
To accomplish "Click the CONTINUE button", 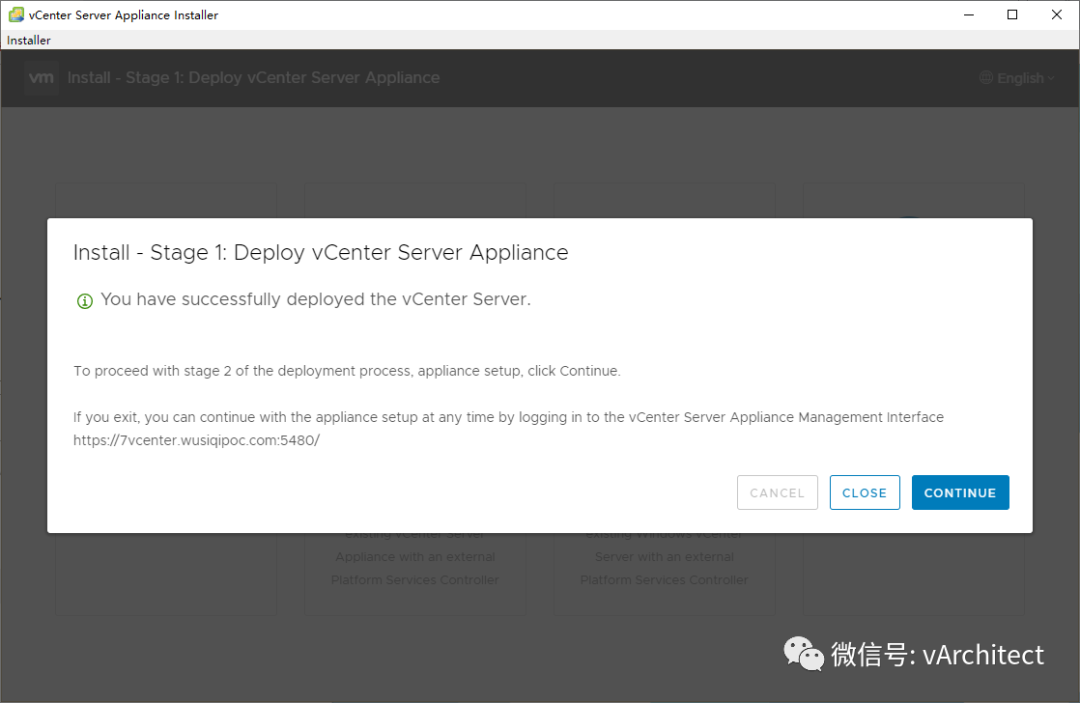I will (x=960, y=492).
